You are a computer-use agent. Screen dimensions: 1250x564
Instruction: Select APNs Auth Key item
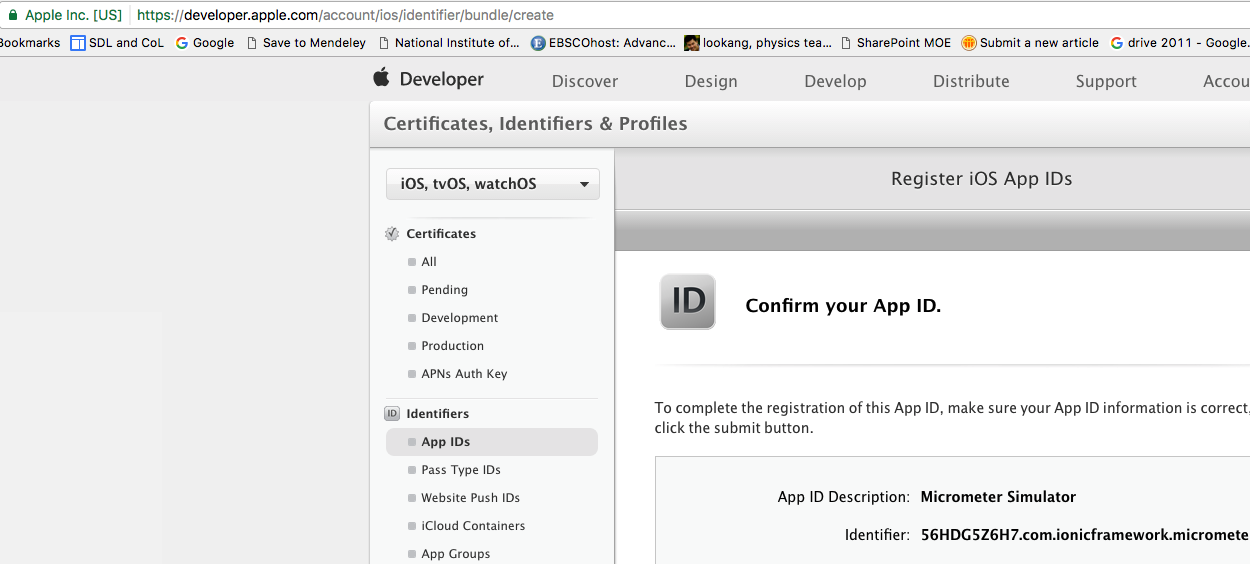pyautogui.click(x=464, y=374)
